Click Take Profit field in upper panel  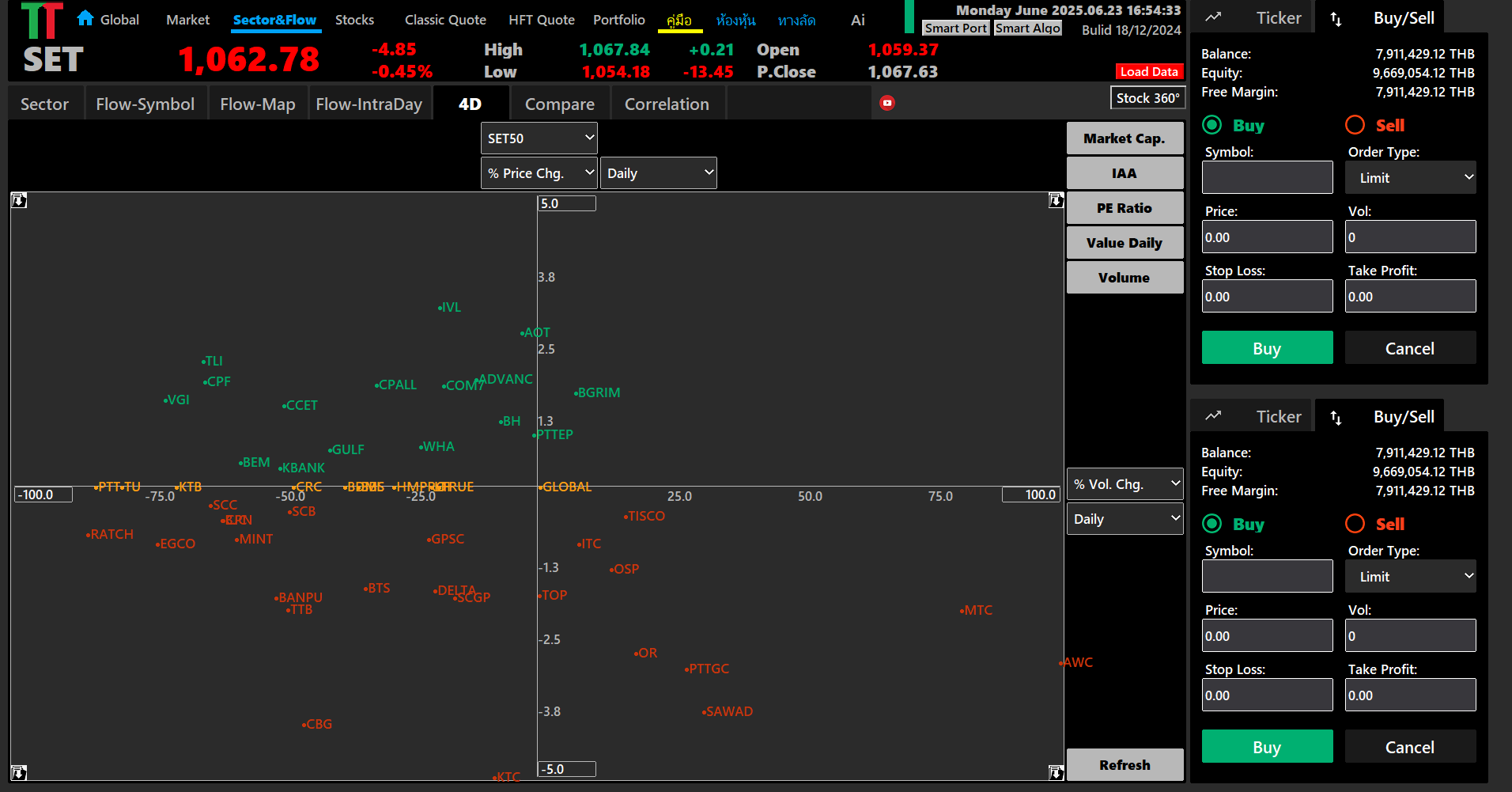coord(1411,297)
